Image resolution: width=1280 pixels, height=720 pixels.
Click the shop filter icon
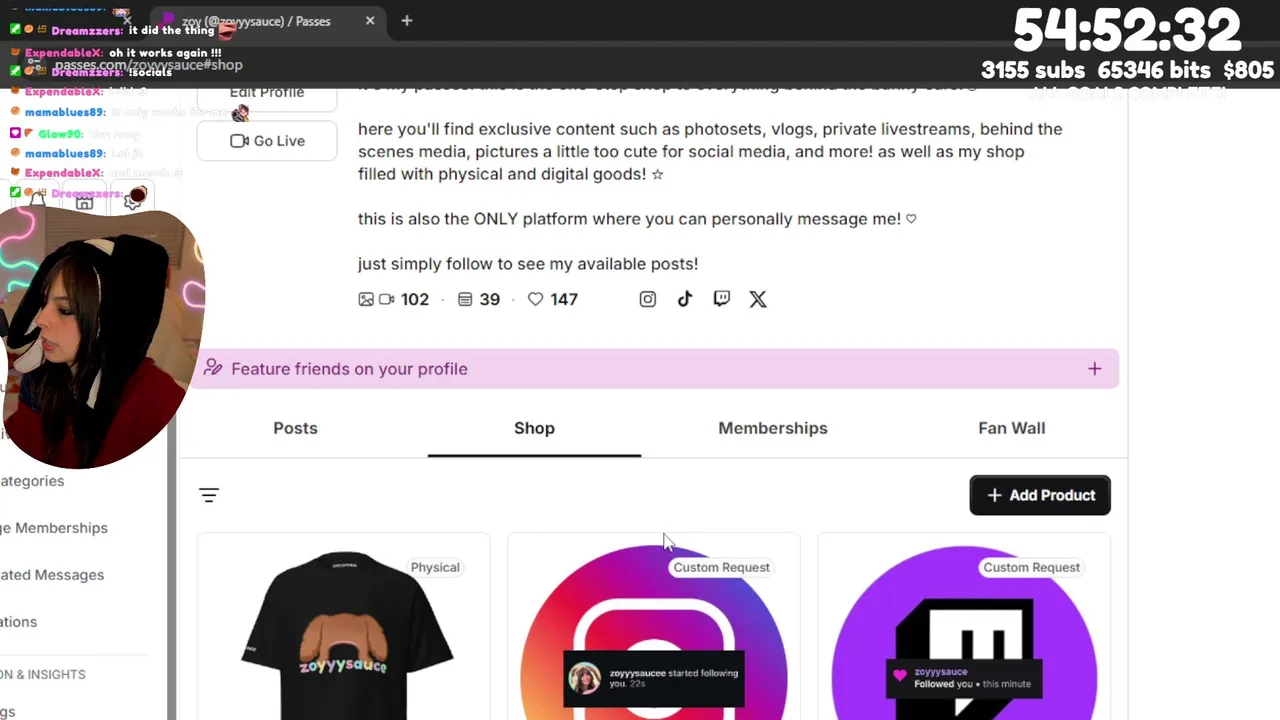tap(209, 495)
